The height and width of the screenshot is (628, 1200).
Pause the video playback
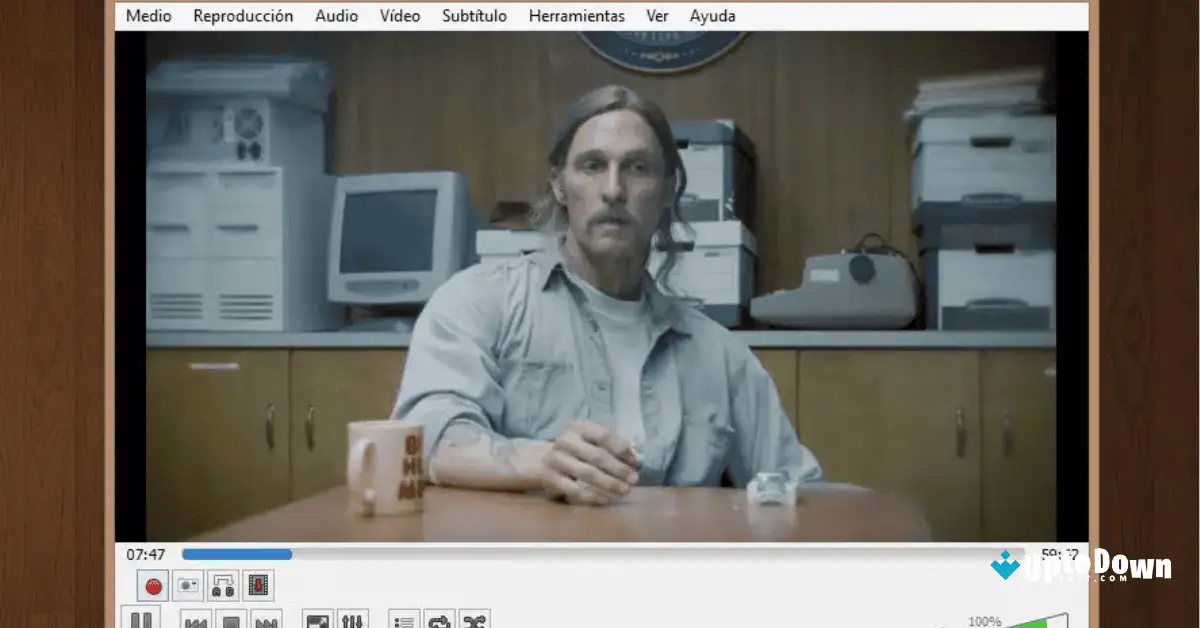(142, 620)
